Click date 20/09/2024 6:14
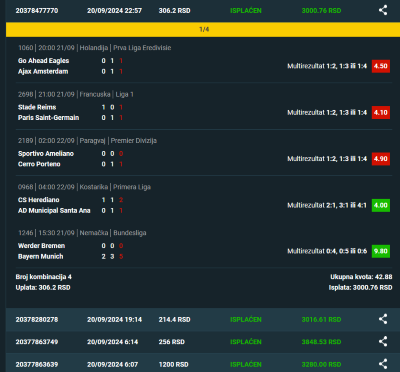Image resolution: width=400 pixels, height=372 pixels. pyautogui.click(x=112, y=342)
